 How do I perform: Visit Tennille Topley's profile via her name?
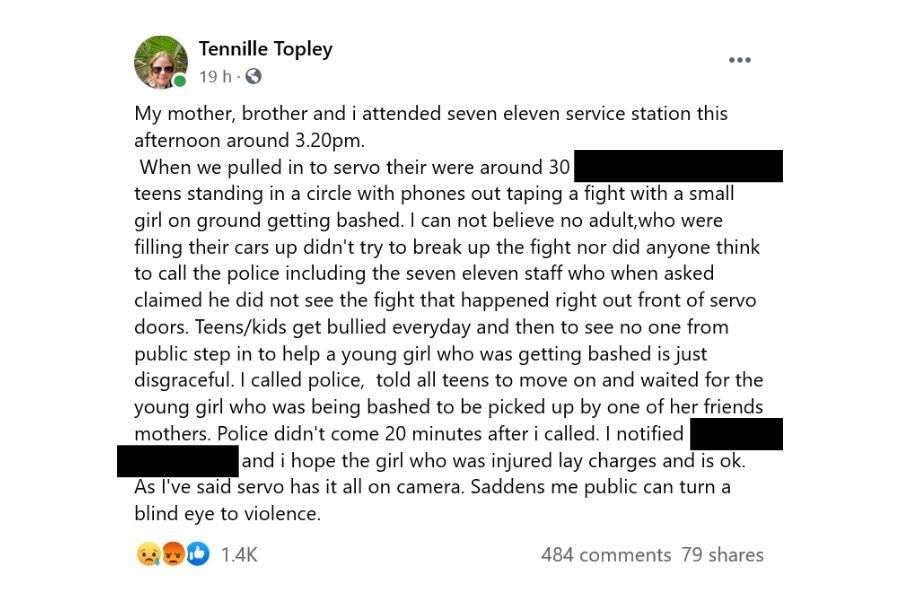pos(265,48)
